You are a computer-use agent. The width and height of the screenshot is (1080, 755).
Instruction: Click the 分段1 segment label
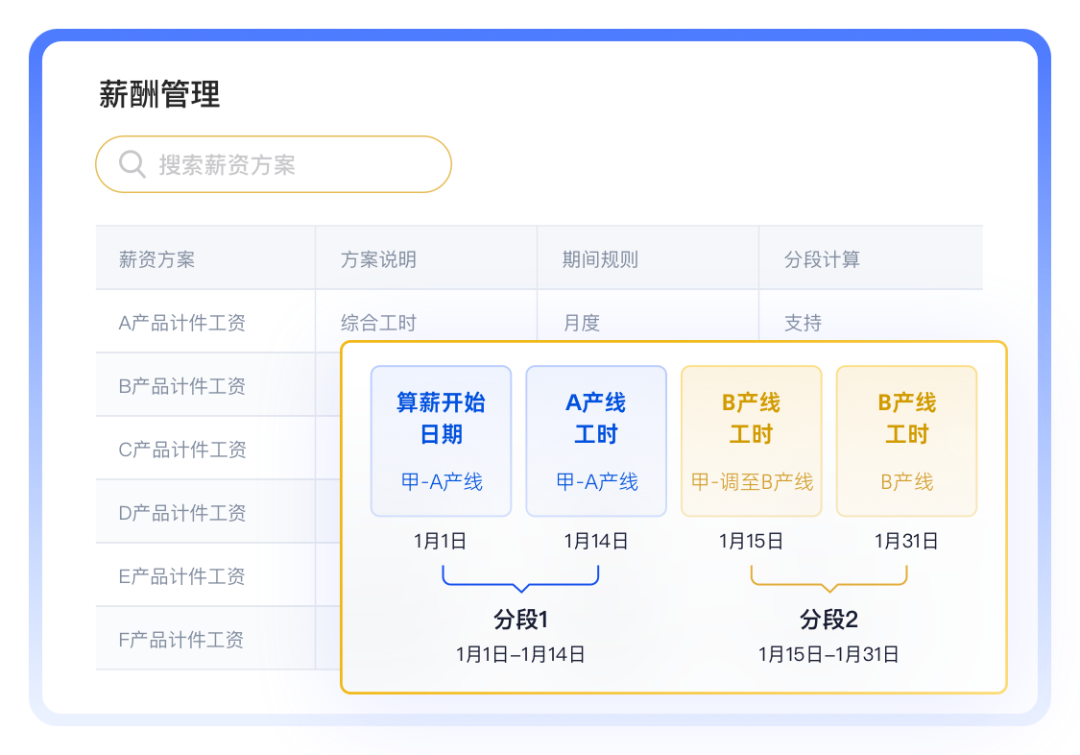point(521,619)
